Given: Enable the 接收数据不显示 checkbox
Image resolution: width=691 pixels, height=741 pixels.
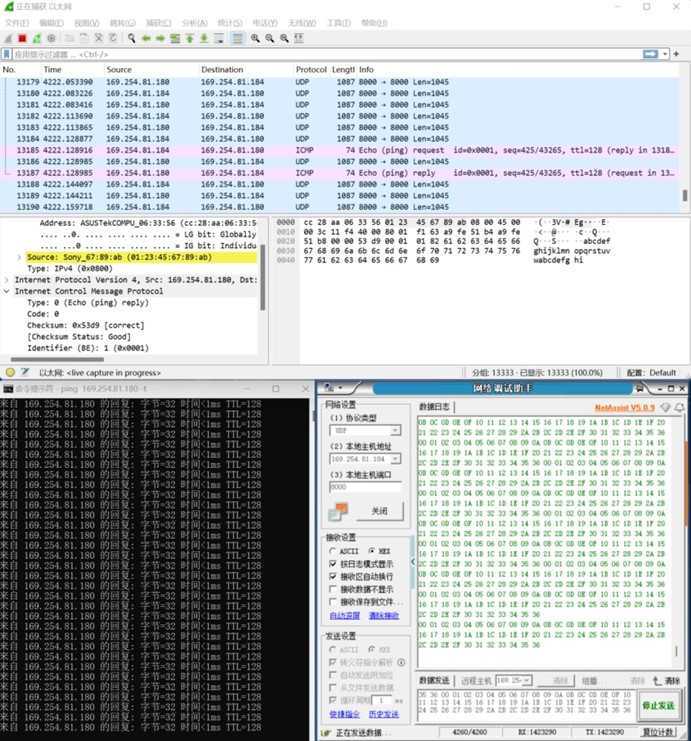Looking at the screenshot, I should pyautogui.click(x=333, y=589).
